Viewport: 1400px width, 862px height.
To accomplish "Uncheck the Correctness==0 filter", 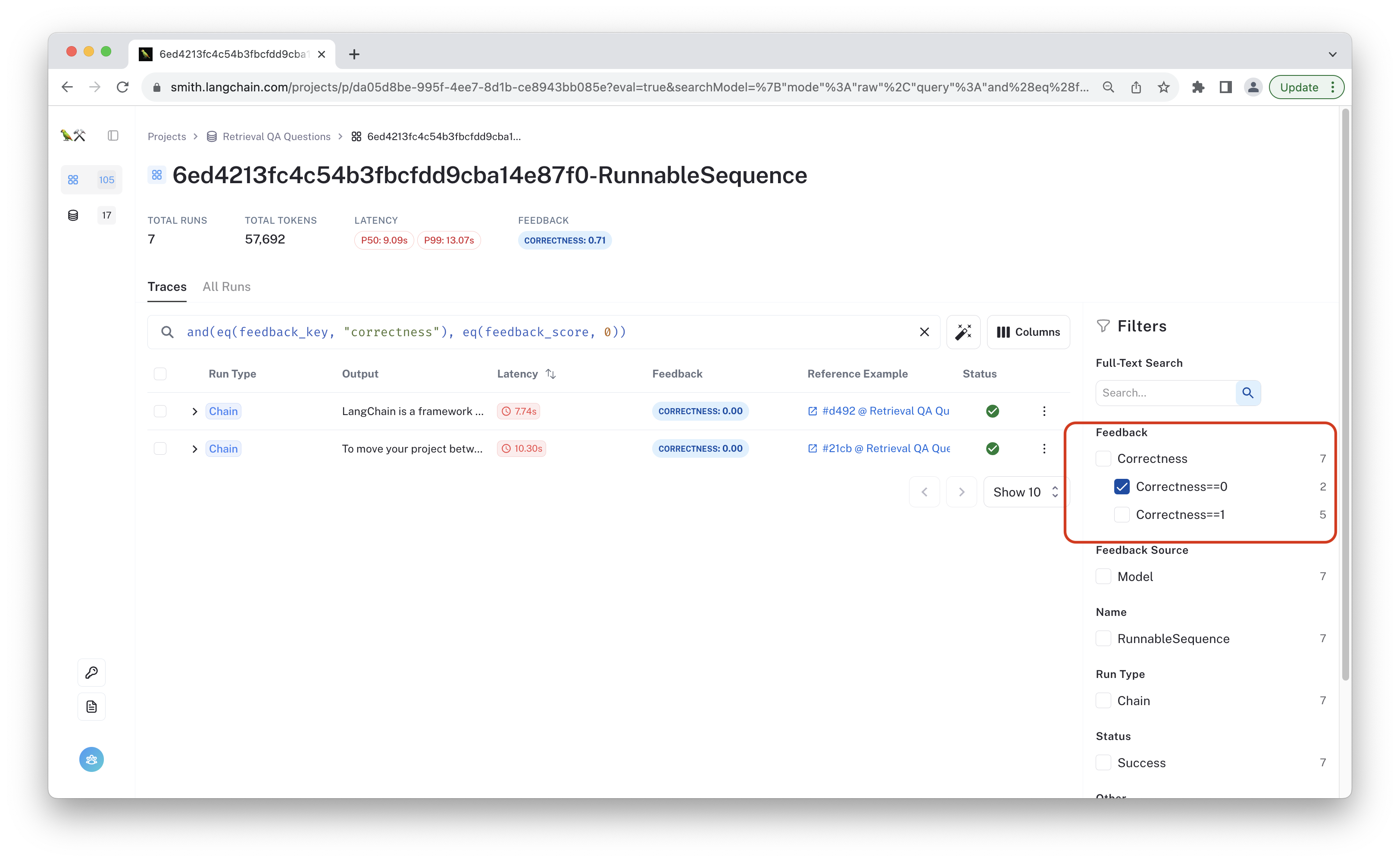I will (x=1122, y=486).
